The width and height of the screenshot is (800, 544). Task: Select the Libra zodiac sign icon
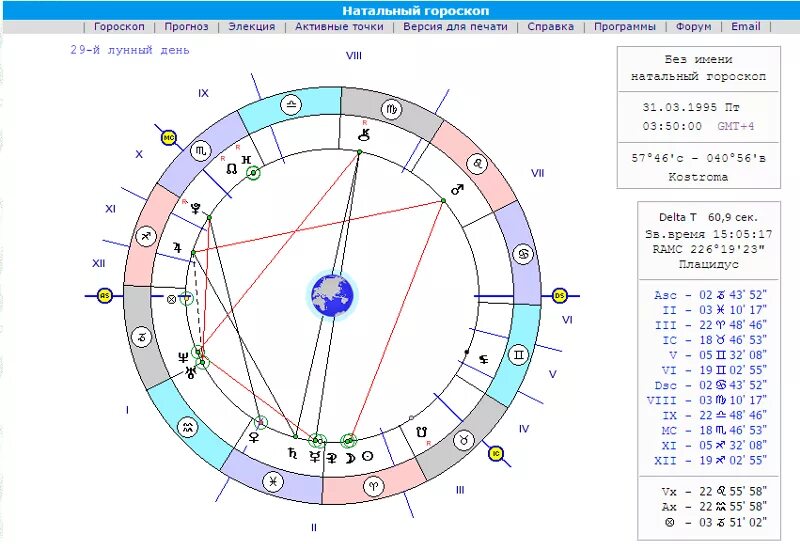tap(291, 106)
